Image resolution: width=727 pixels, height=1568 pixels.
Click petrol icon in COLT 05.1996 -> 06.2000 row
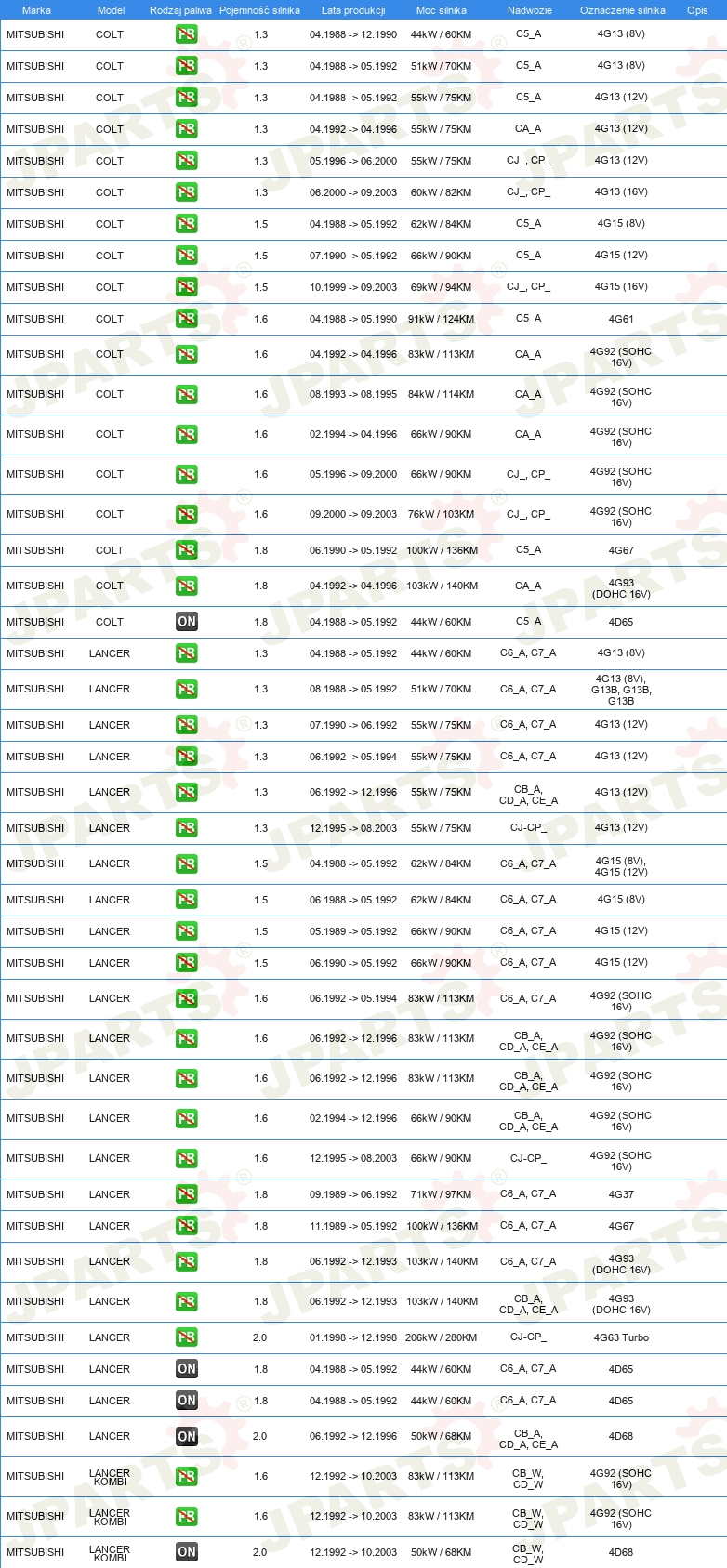tap(186, 161)
